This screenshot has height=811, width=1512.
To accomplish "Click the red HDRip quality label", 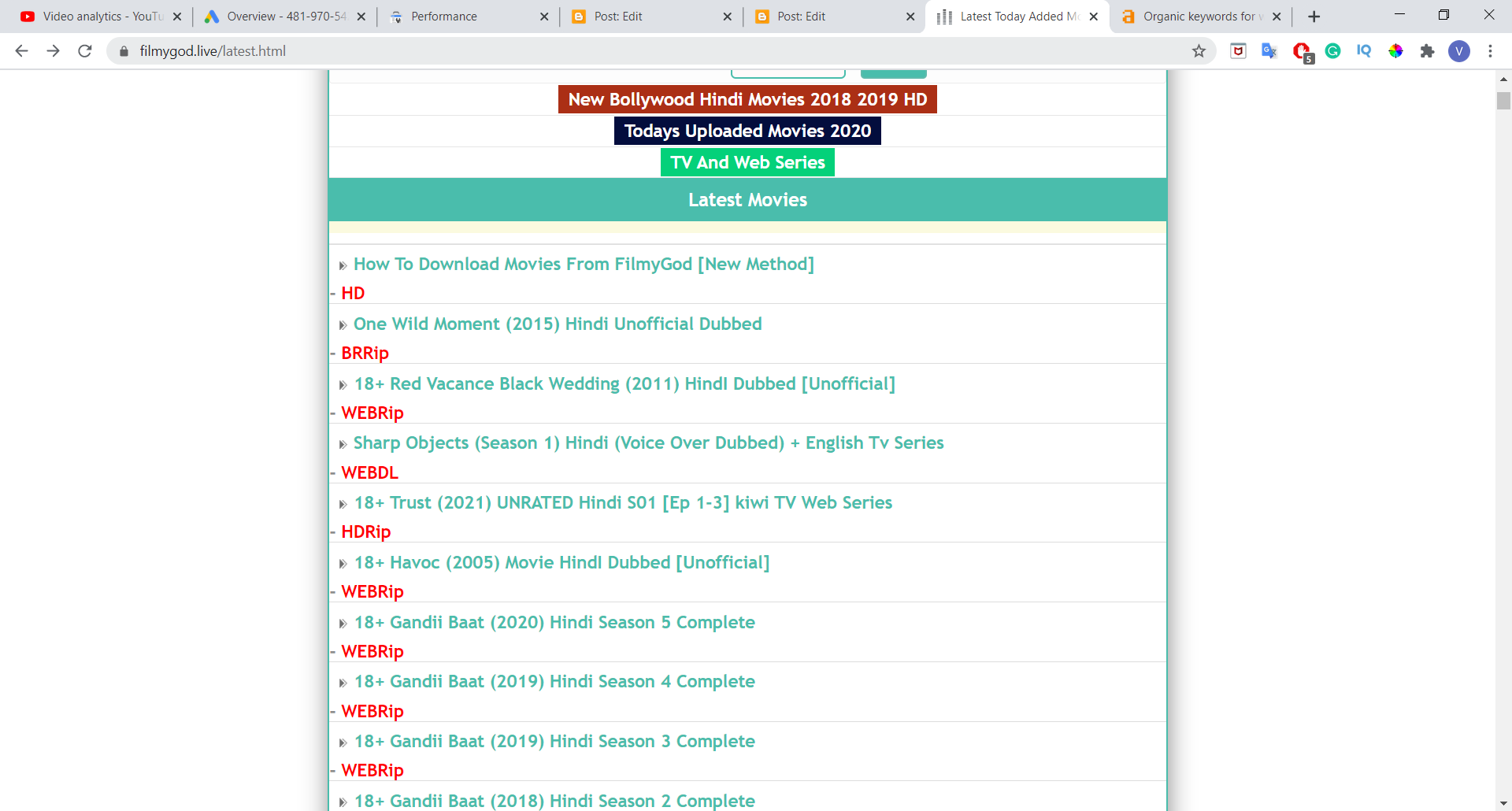I will (x=365, y=532).
